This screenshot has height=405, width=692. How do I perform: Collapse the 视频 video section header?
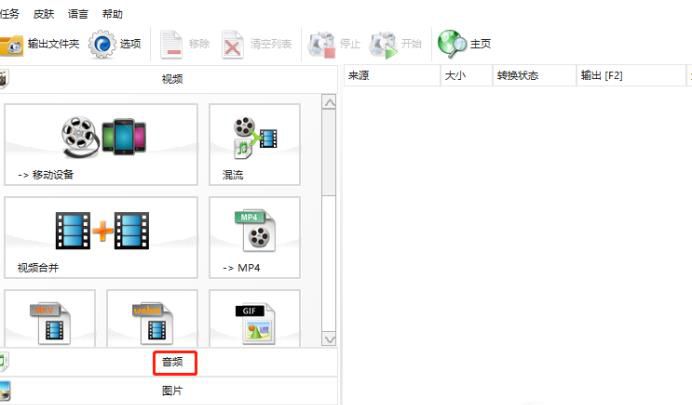172,79
